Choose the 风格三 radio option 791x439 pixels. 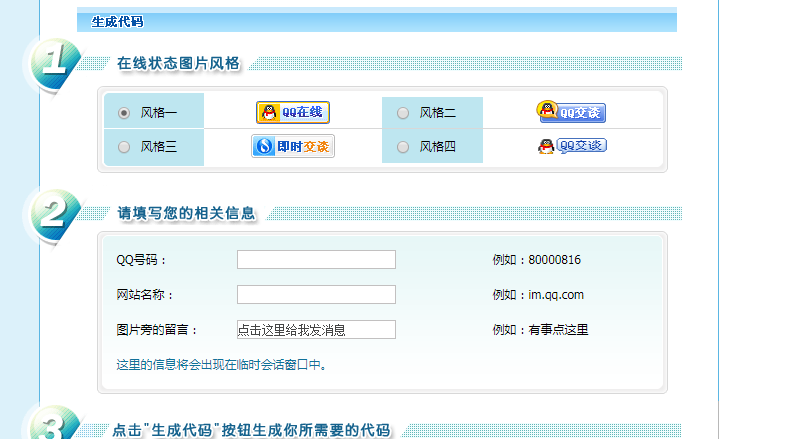click(124, 147)
